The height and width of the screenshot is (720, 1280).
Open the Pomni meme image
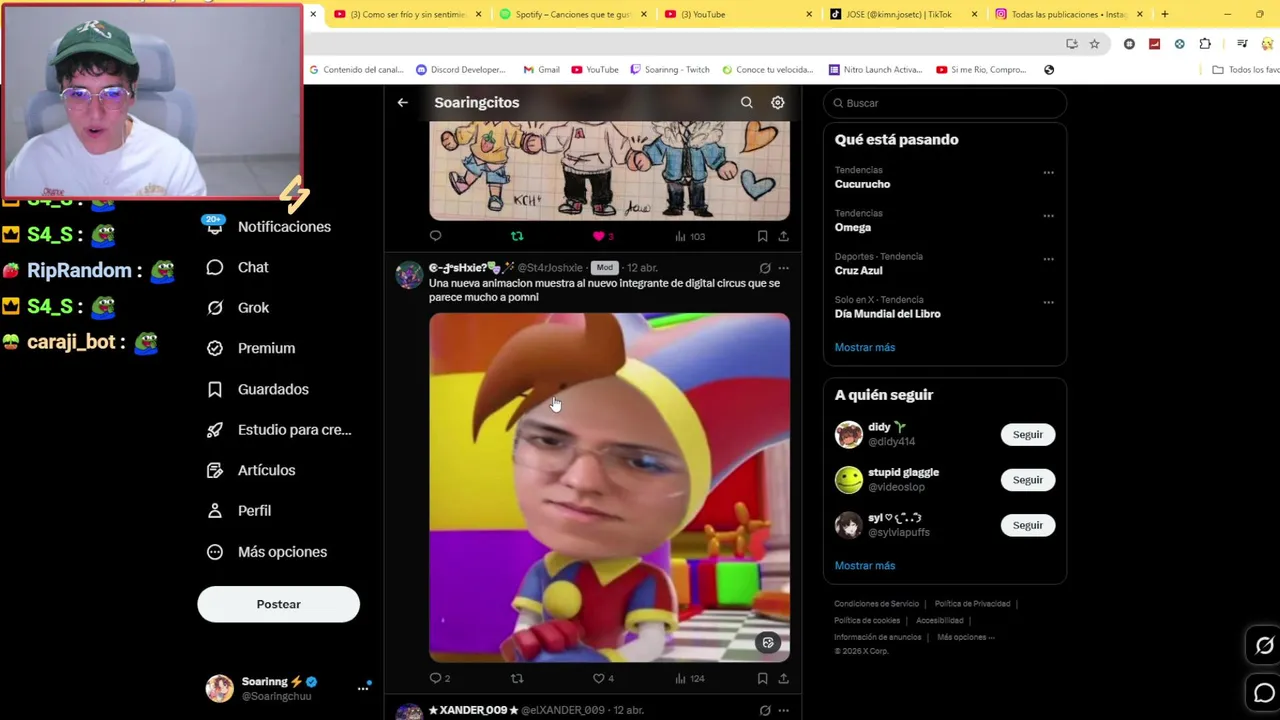click(609, 488)
